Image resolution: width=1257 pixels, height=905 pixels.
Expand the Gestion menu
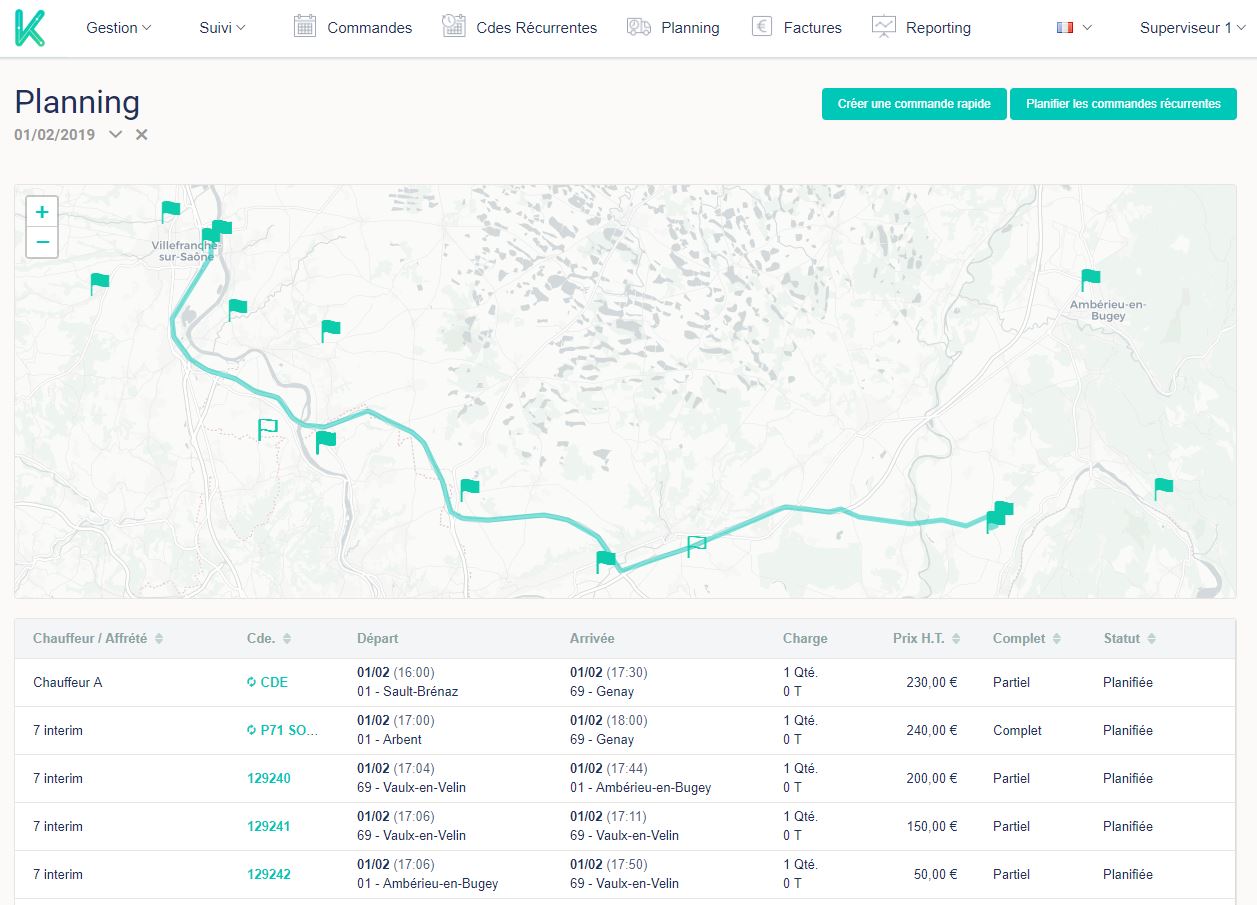pyautogui.click(x=119, y=28)
